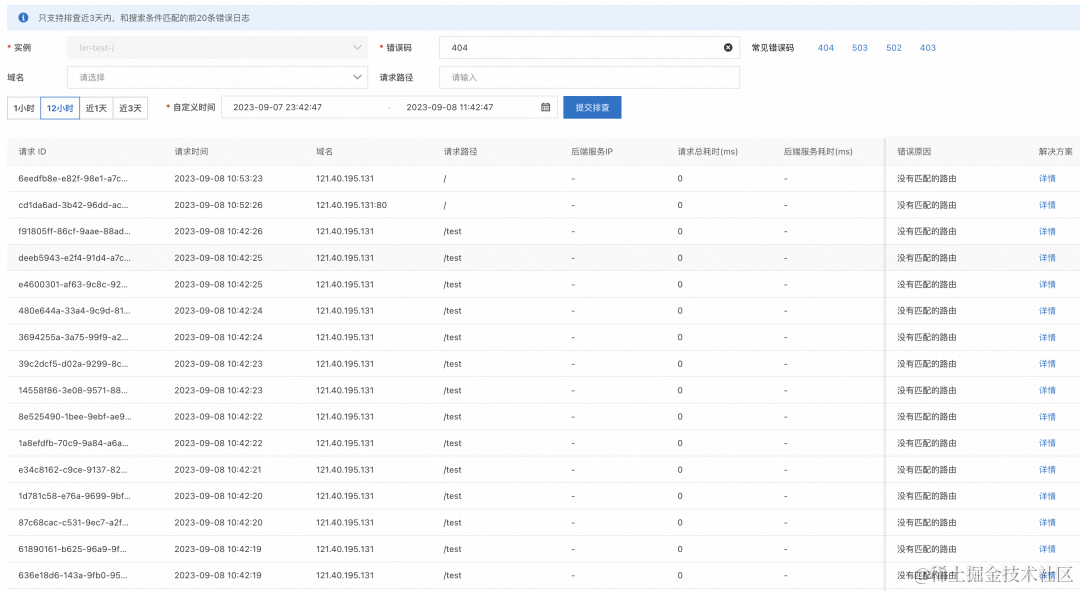1080x591 pixels.
Task: Click the 解决方案 column header
Action: pos(1055,152)
